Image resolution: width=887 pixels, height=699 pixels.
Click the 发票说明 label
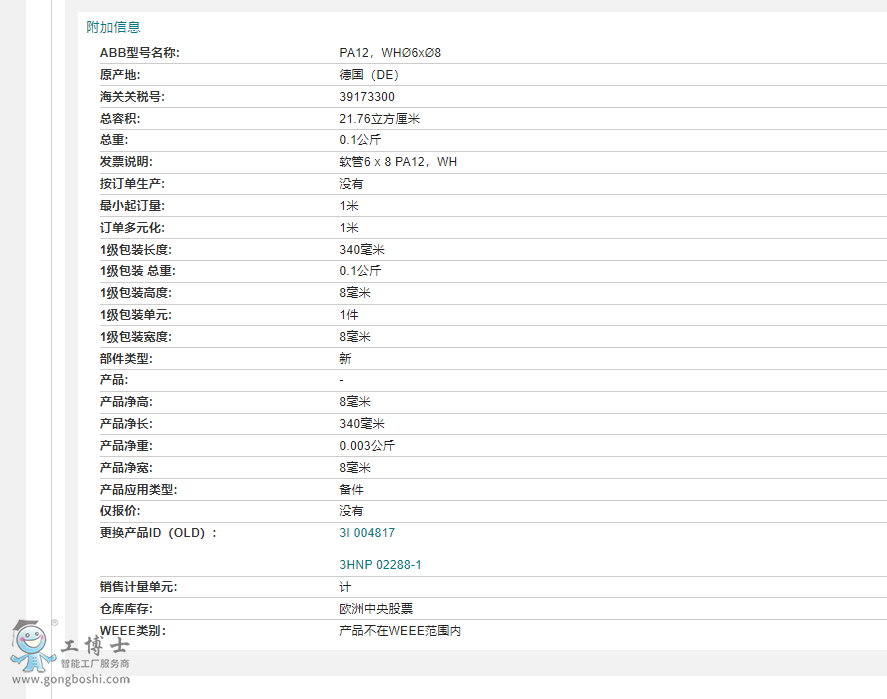point(126,162)
